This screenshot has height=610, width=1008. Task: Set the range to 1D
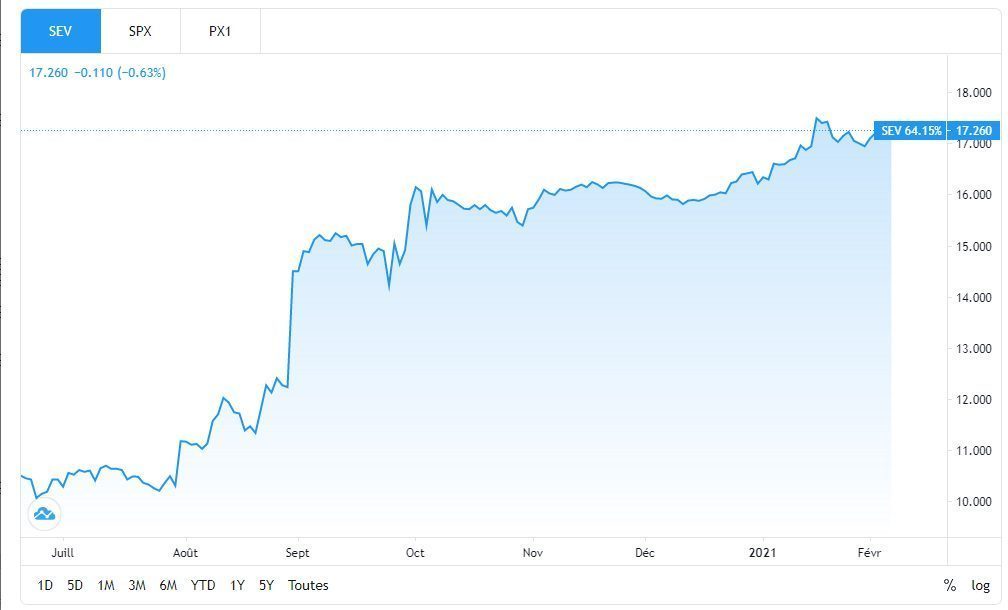coord(45,585)
